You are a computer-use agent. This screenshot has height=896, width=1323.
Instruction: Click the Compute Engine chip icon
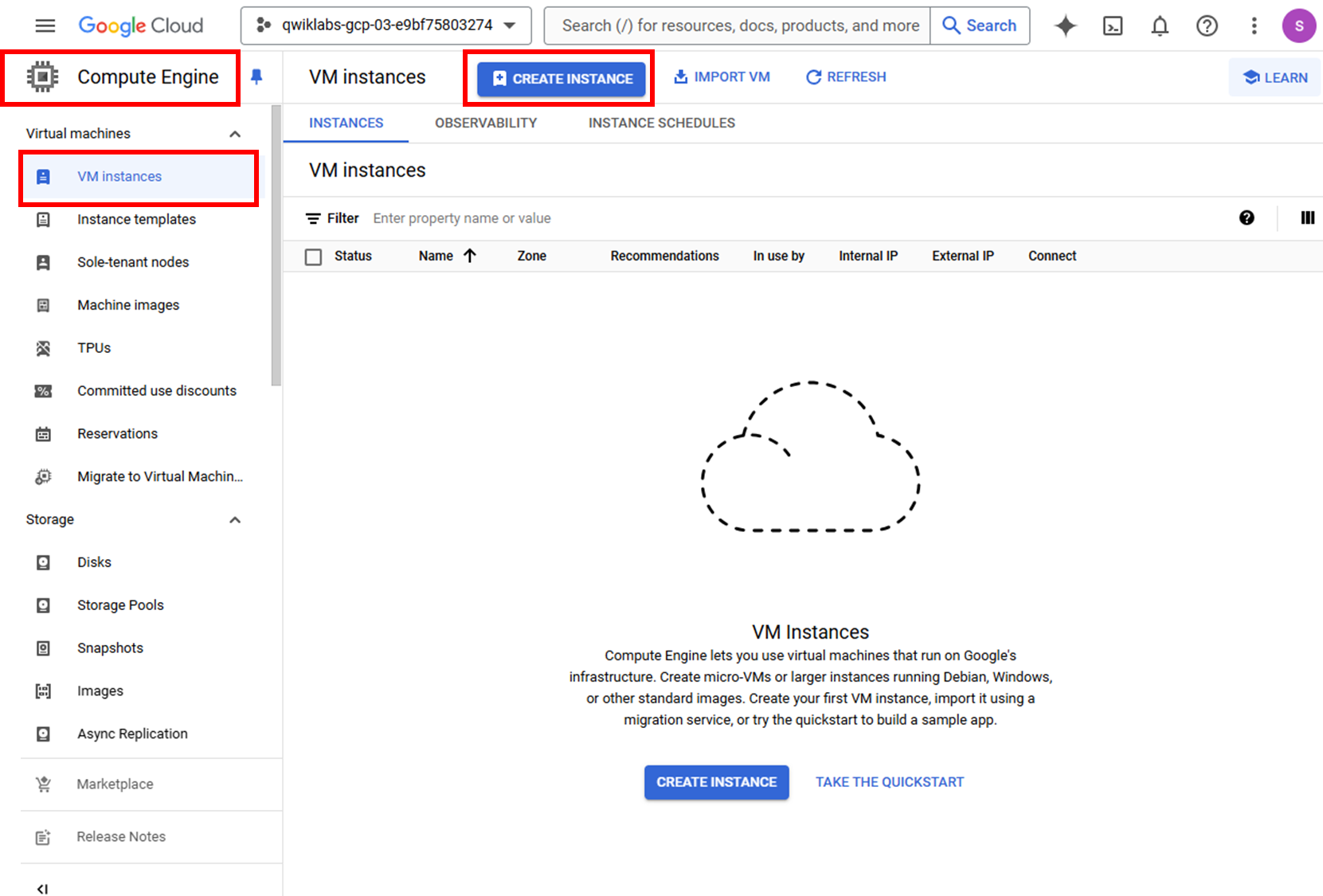[x=43, y=76]
